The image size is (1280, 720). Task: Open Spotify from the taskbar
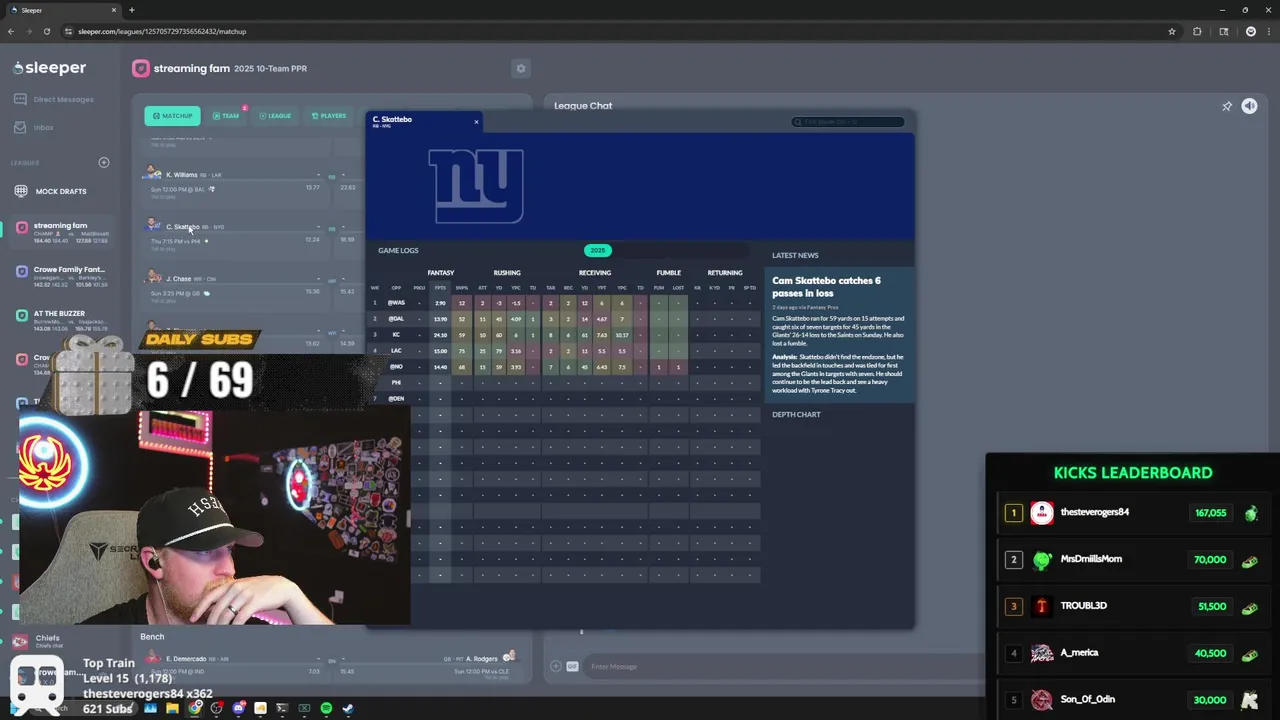click(x=326, y=708)
